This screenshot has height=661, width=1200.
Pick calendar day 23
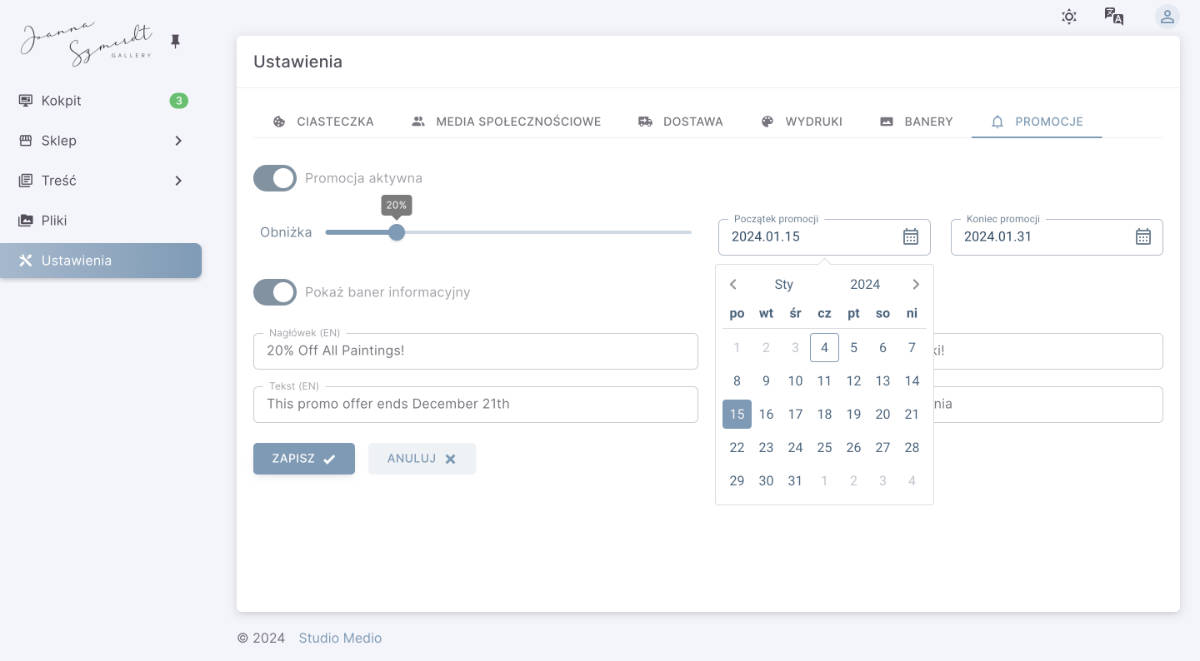766,447
